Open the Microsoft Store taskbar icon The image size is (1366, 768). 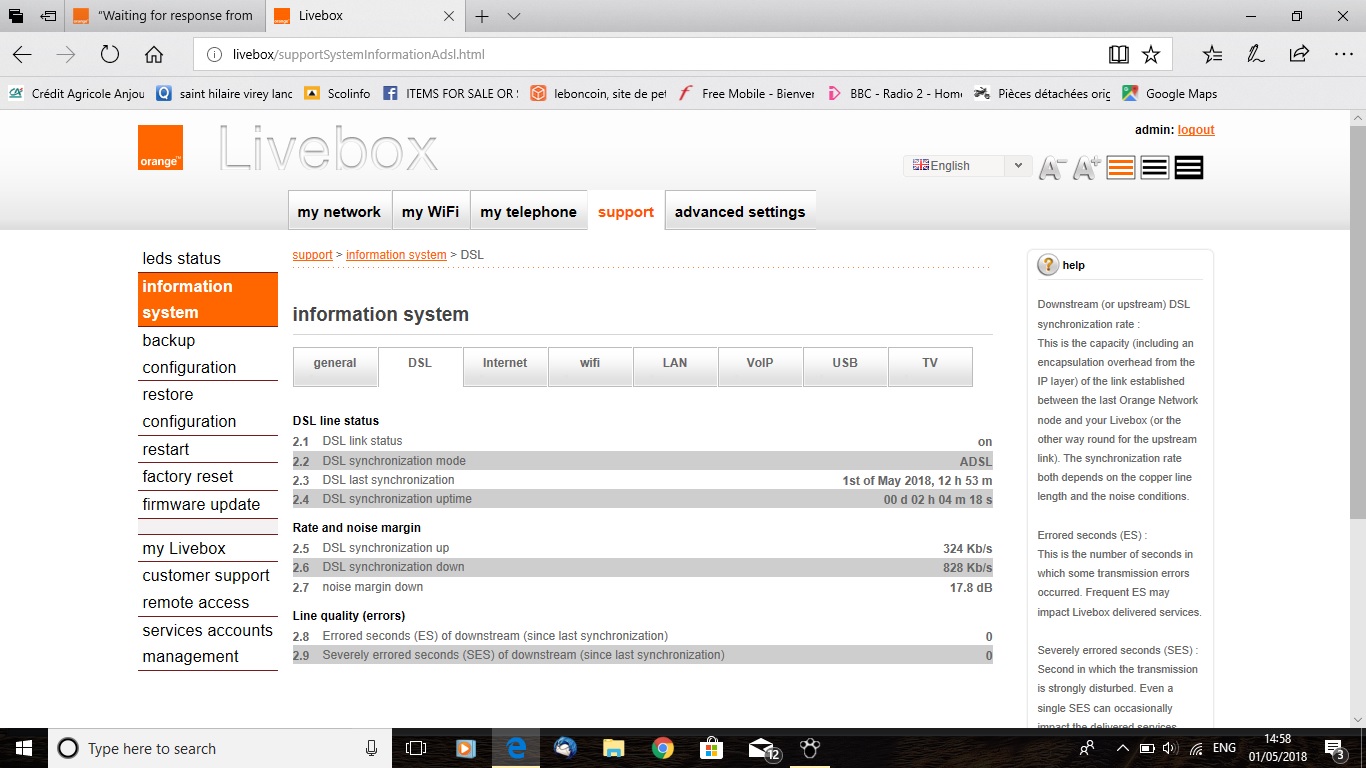[711, 748]
